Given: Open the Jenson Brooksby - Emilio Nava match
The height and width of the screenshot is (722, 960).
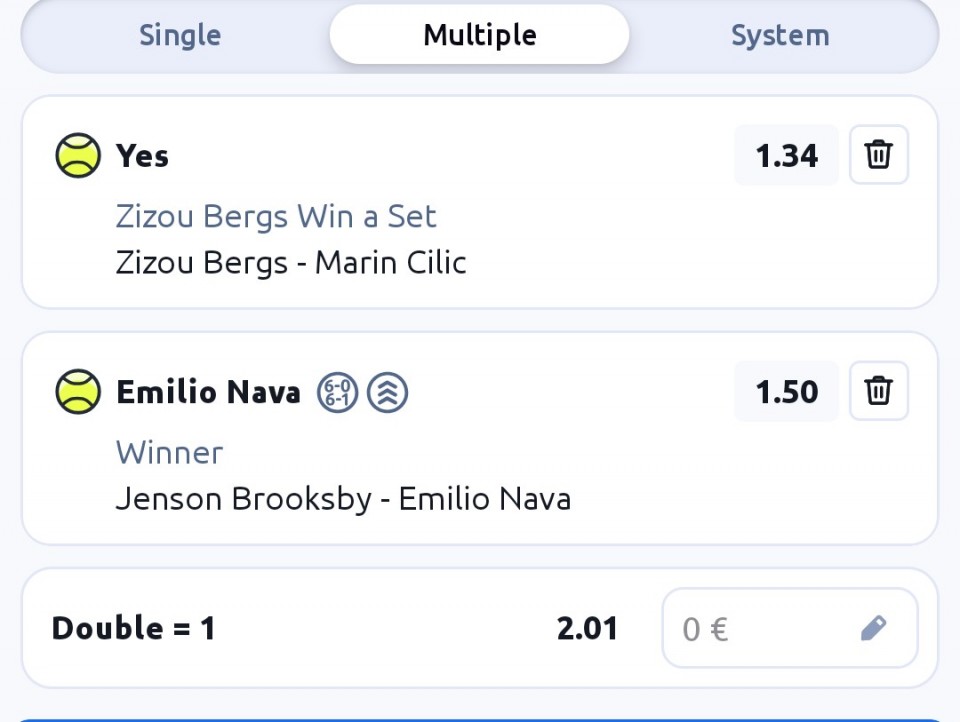Looking at the screenshot, I should (343, 499).
